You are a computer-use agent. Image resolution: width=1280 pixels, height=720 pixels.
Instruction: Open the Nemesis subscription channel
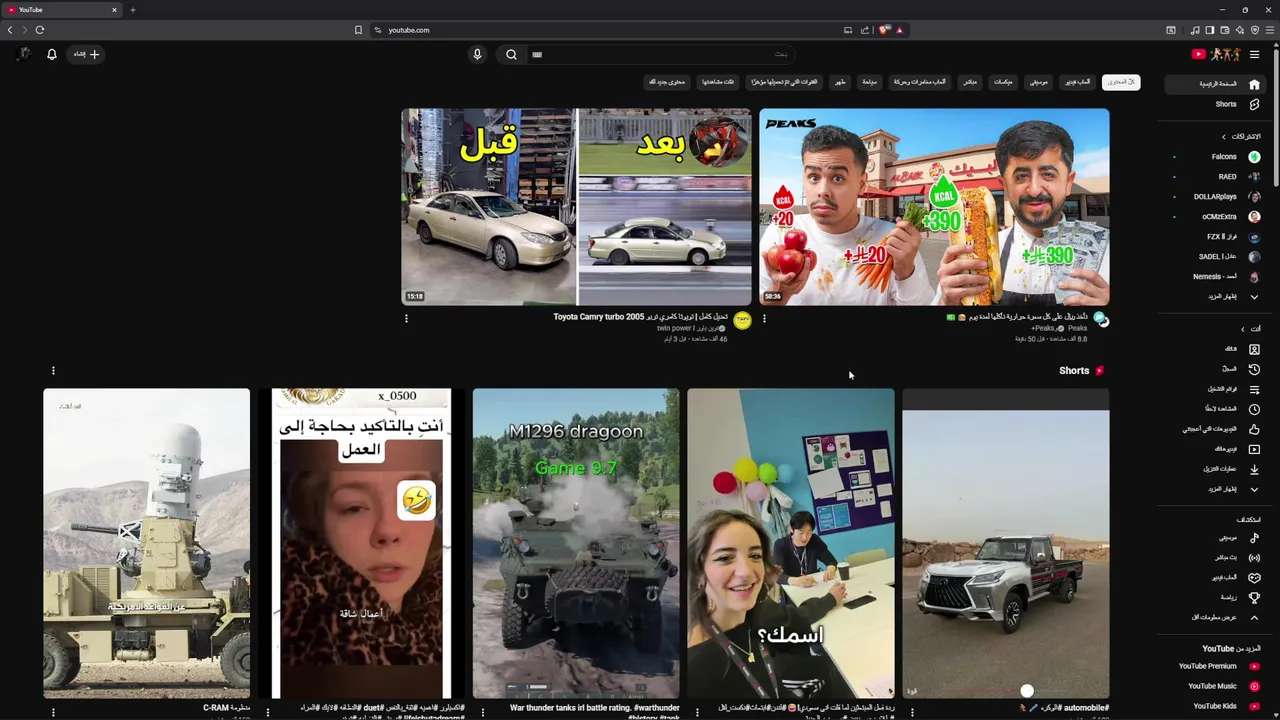1215,276
